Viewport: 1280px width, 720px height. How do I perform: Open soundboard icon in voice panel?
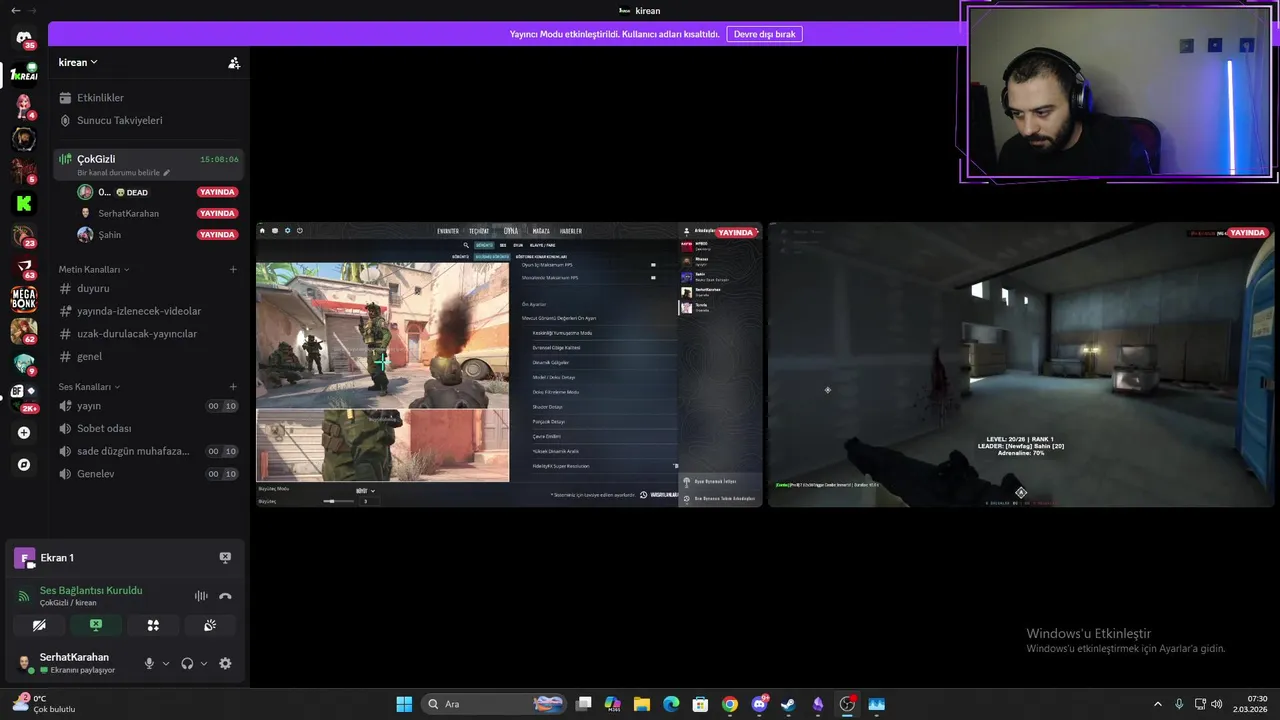point(210,625)
